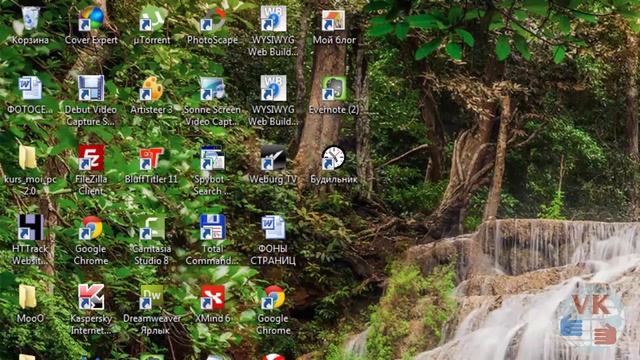This screenshot has width=640, height=360.
Task: Select the XMind 6 icon
Action: [212, 297]
